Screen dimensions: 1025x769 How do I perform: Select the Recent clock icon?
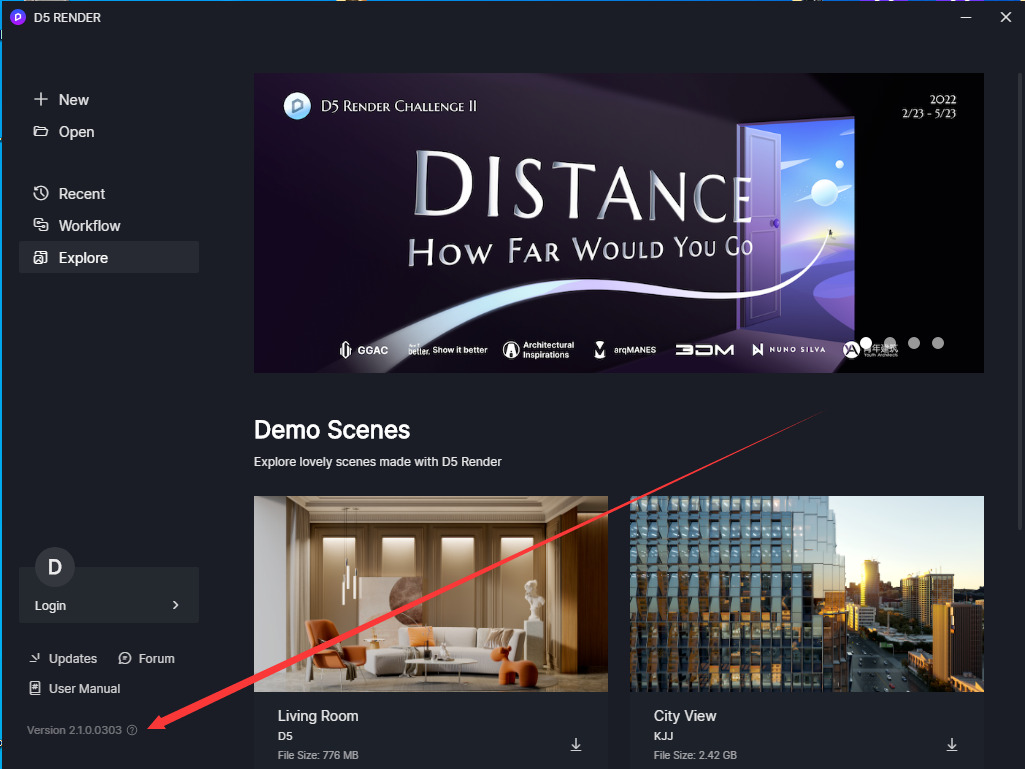coord(41,194)
